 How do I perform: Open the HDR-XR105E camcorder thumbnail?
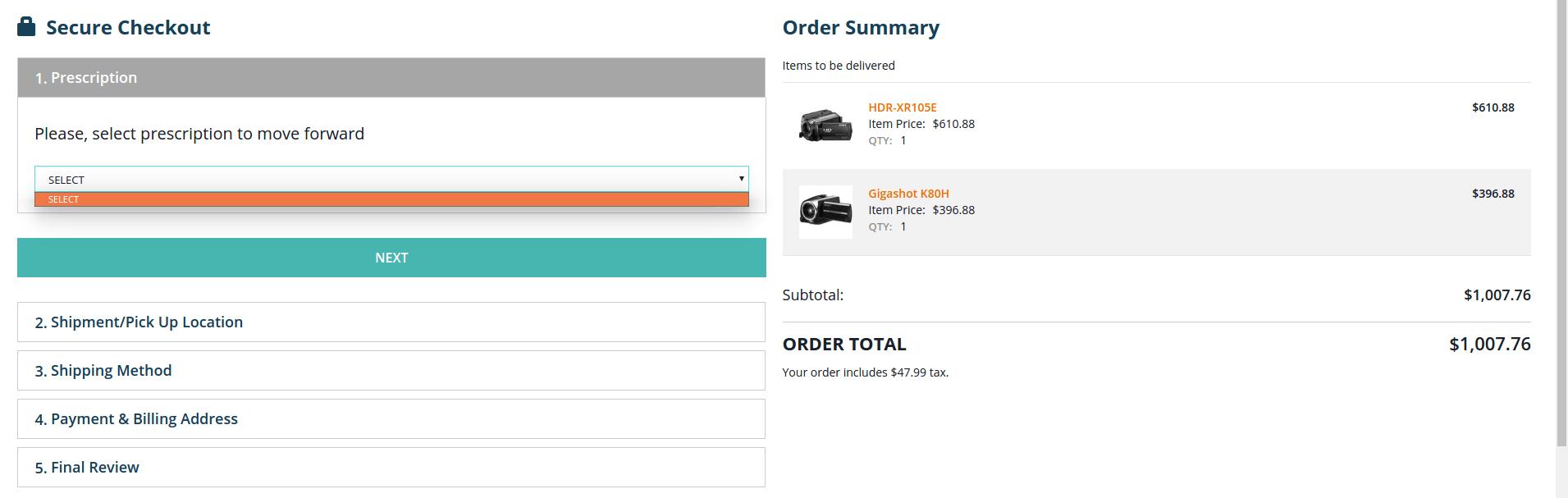tap(825, 126)
